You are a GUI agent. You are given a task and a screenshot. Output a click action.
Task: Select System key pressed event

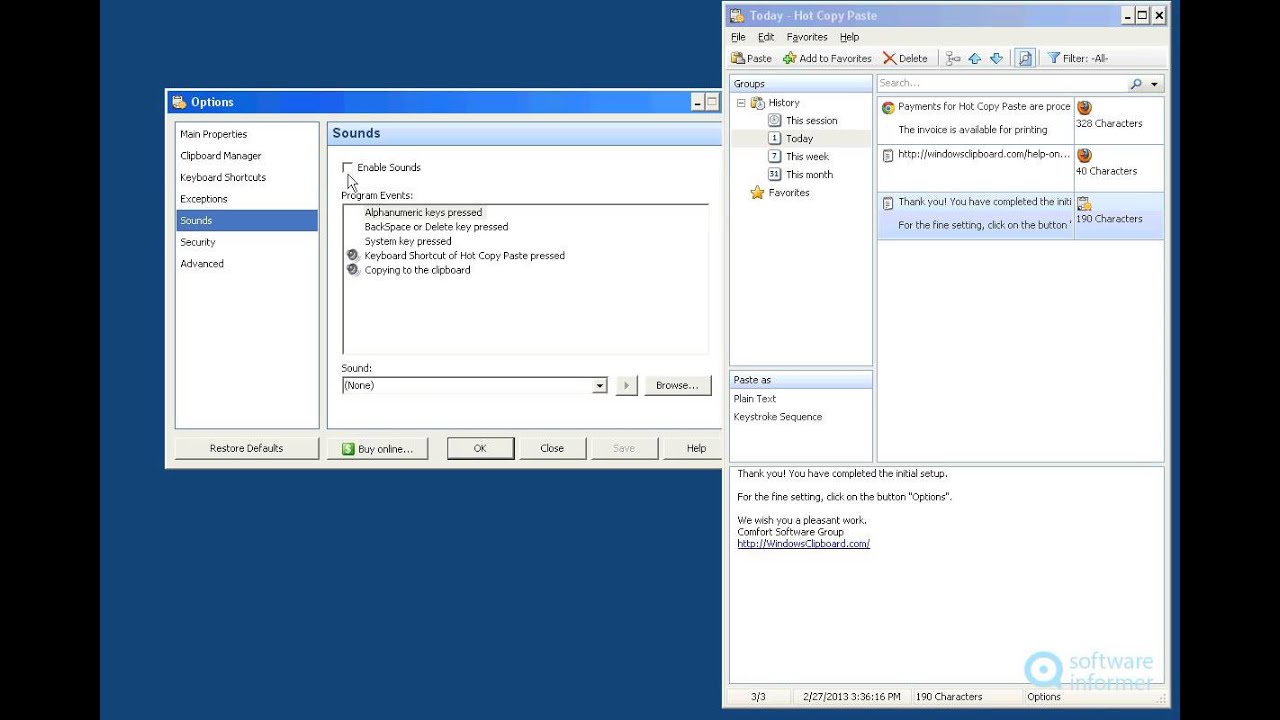(x=408, y=241)
